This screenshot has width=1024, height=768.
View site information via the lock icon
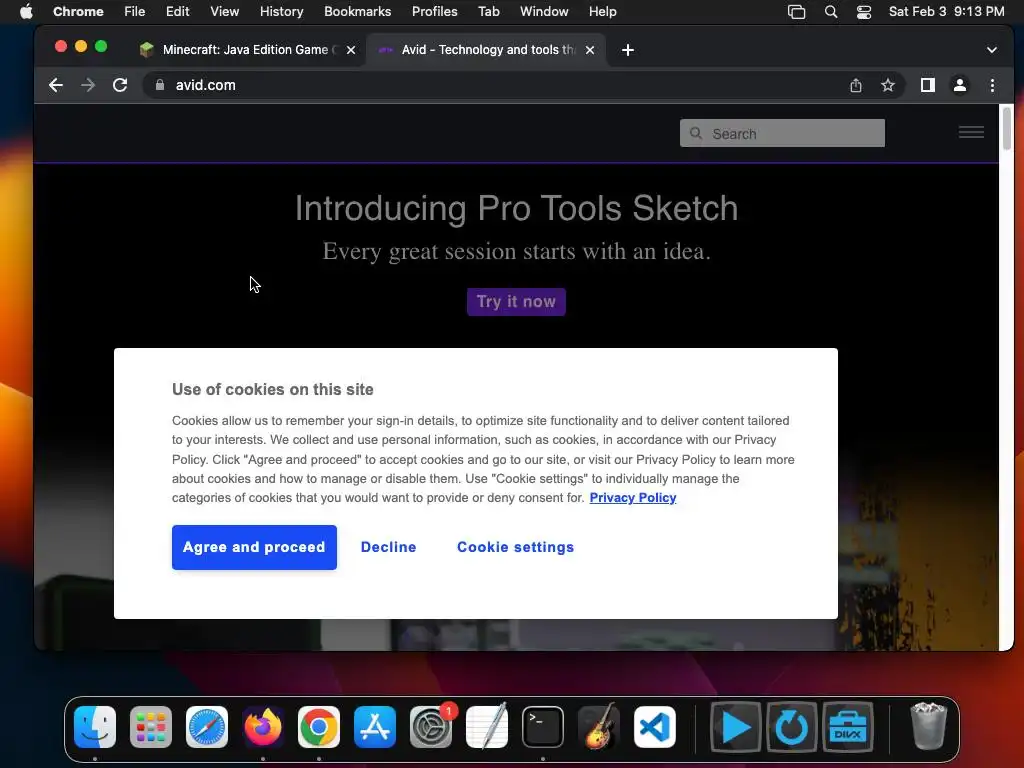(x=159, y=85)
